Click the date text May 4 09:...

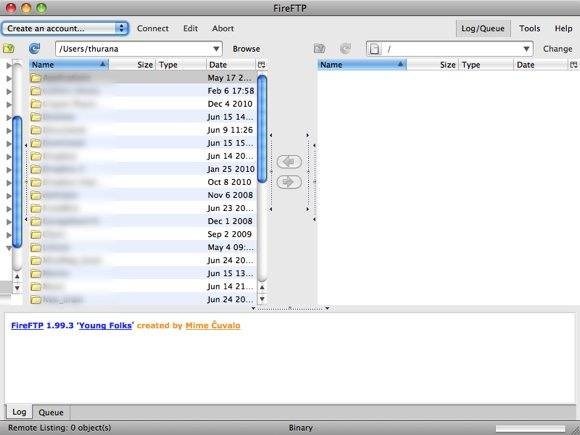coord(230,247)
